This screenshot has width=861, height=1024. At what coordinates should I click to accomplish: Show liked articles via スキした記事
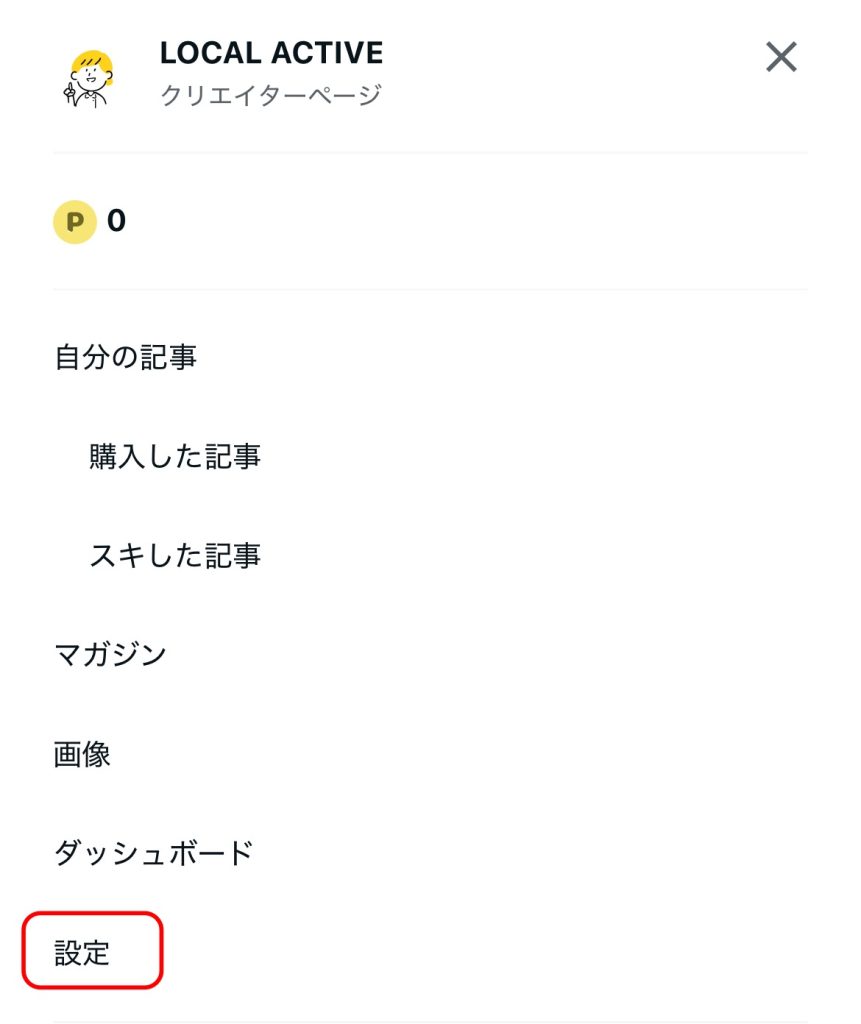[x=175, y=556]
